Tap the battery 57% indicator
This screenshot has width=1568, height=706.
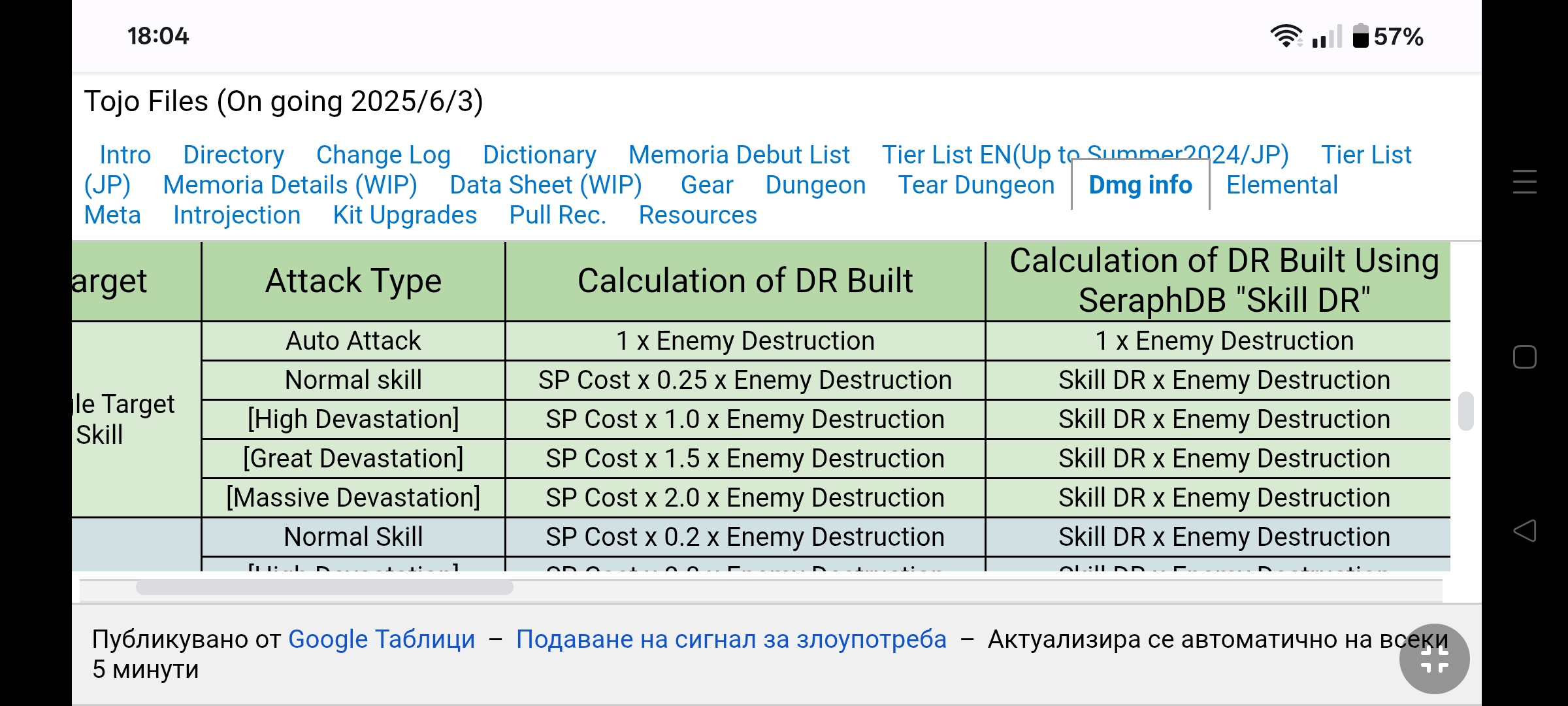(1388, 36)
